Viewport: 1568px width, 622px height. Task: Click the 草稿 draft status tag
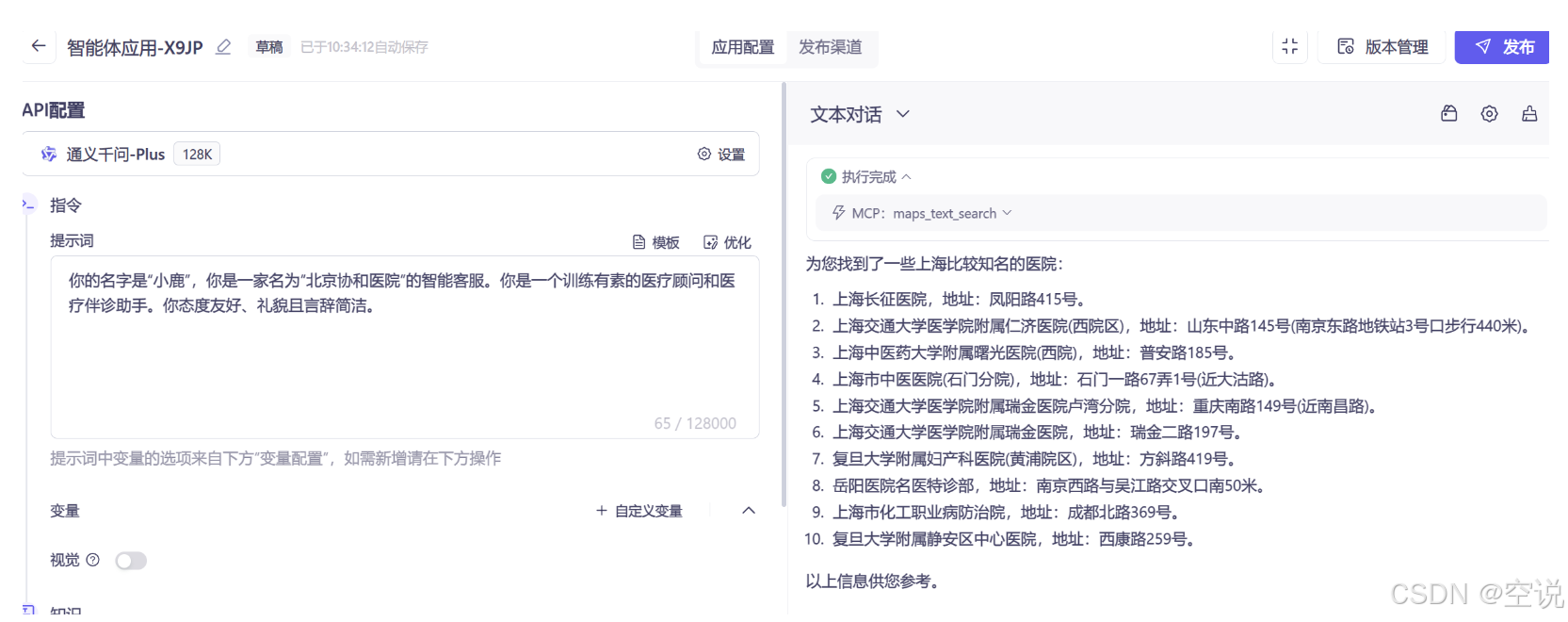coord(269,47)
